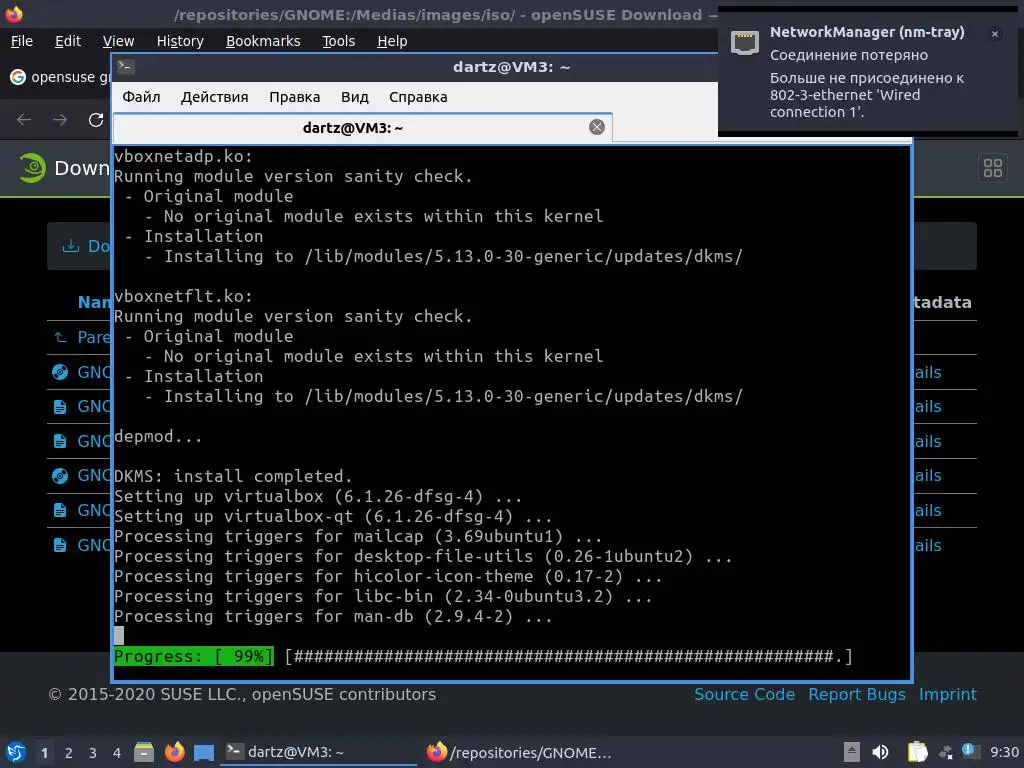Open the Вид menu in the terminal
1024x768 pixels.
355,97
